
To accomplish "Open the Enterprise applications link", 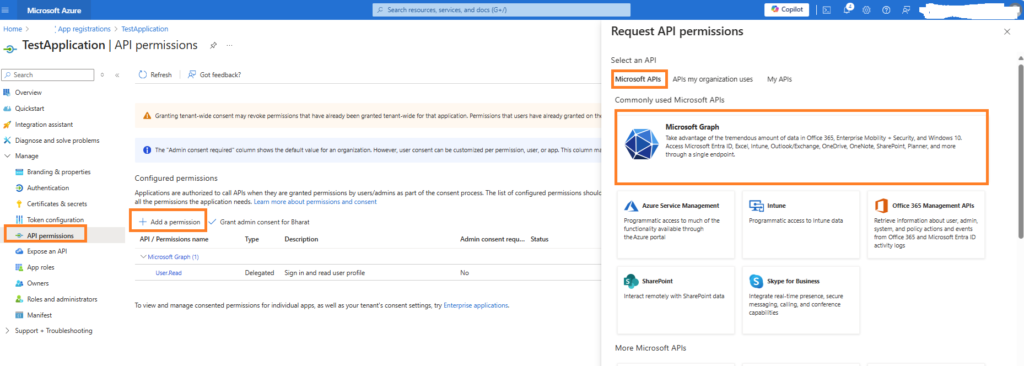I will coord(475,305).
